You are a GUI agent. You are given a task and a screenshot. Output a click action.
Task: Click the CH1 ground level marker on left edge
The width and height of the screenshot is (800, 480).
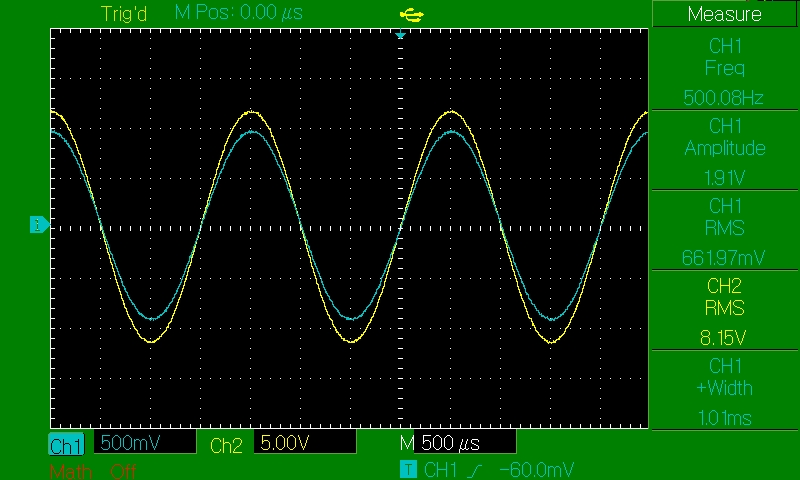(38, 224)
